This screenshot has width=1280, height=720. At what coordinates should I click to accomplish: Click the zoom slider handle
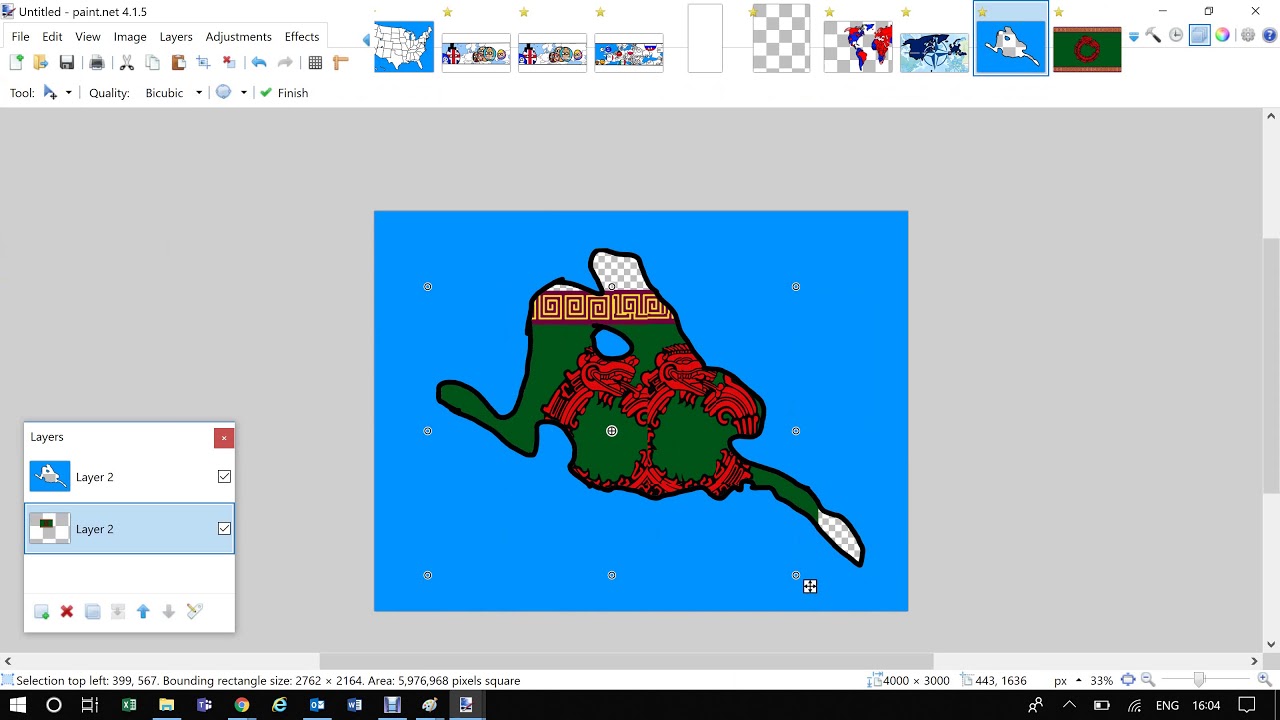[x=1199, y=680]
